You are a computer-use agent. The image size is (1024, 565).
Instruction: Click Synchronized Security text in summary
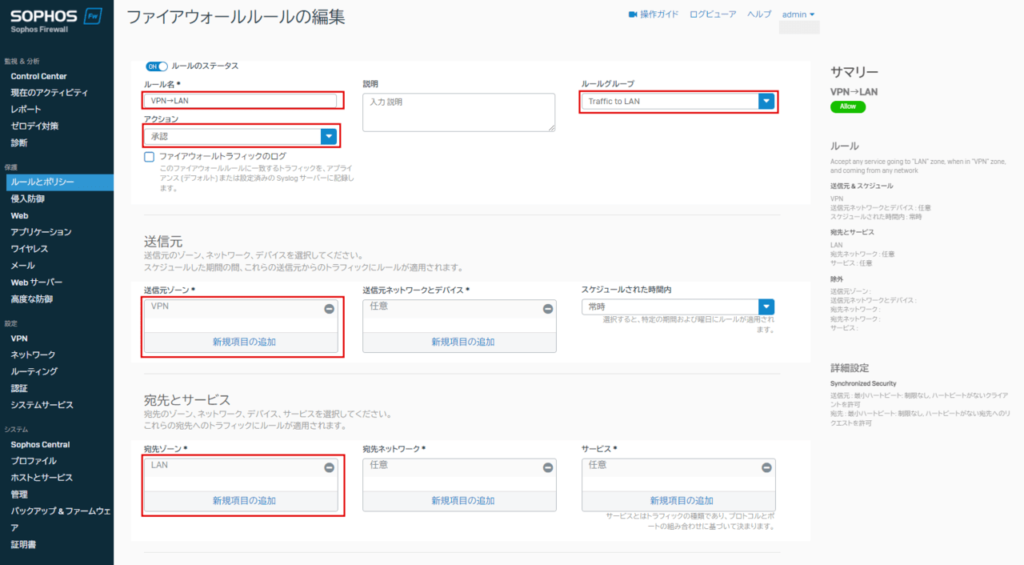coord(863,383)
